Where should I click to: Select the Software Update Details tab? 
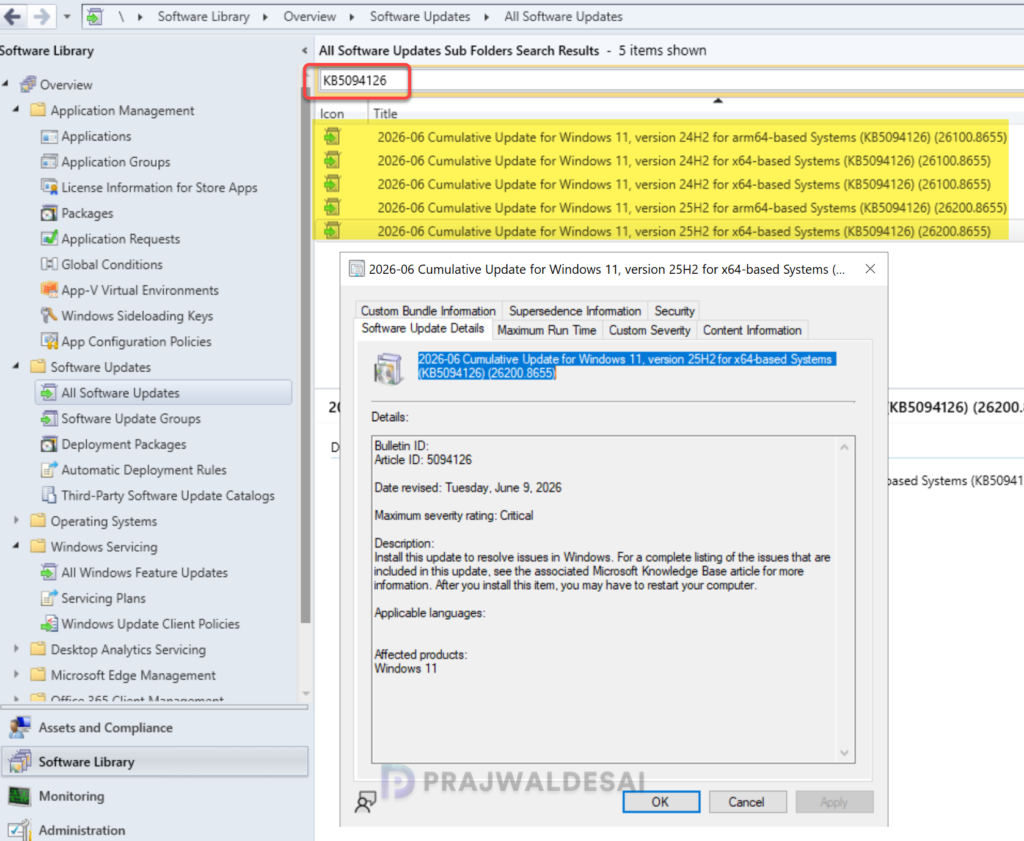(x=423, y=328)
